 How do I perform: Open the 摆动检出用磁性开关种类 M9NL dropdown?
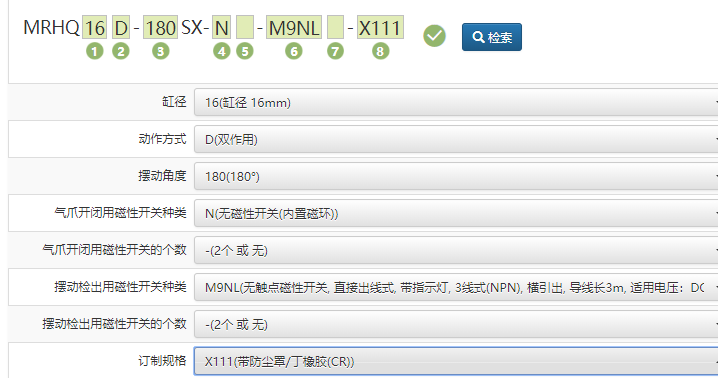point(456,287)
